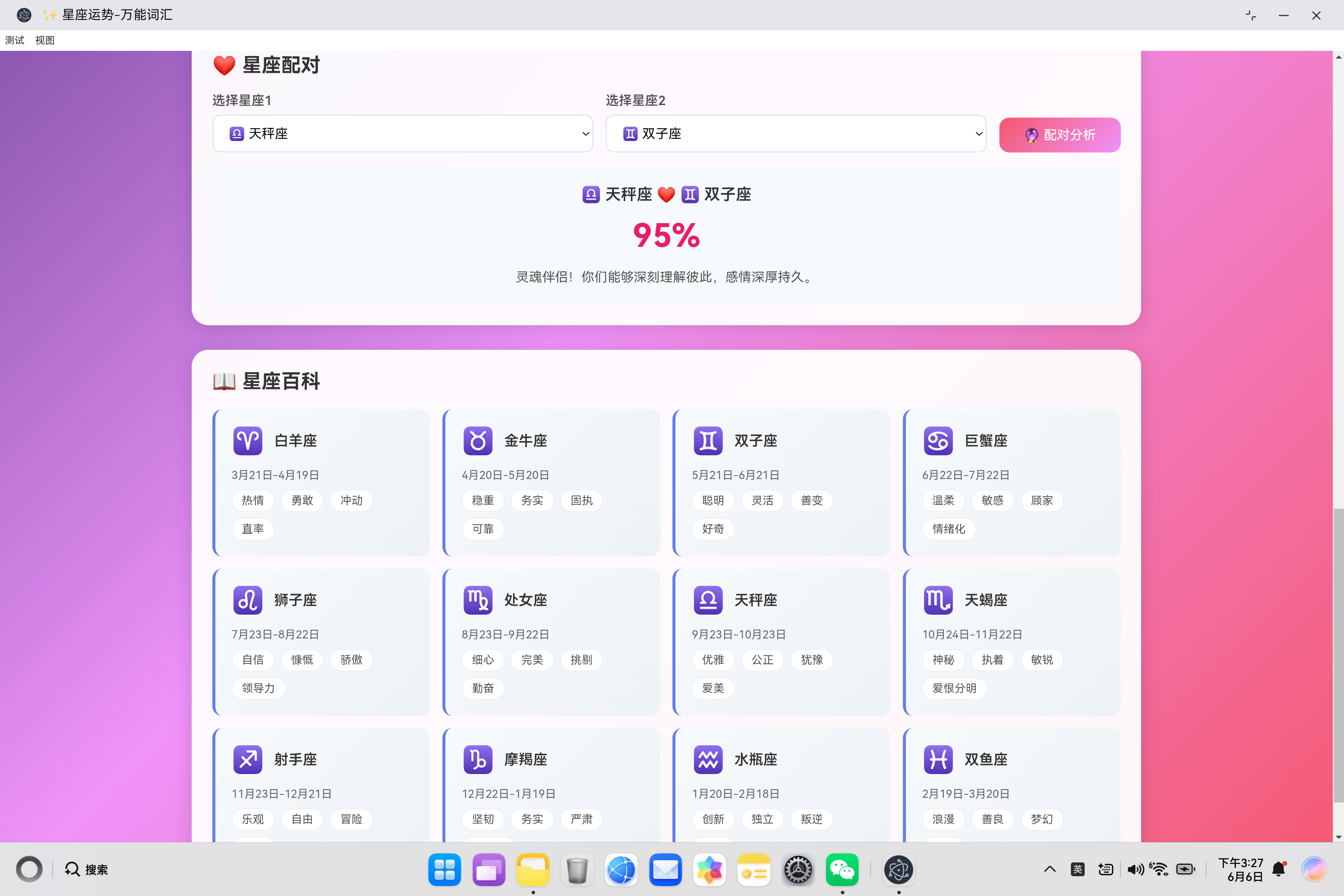The image size is (1344, 896).
Task: Click the 配对分析 button
Action: click(x=1059, y=135)
